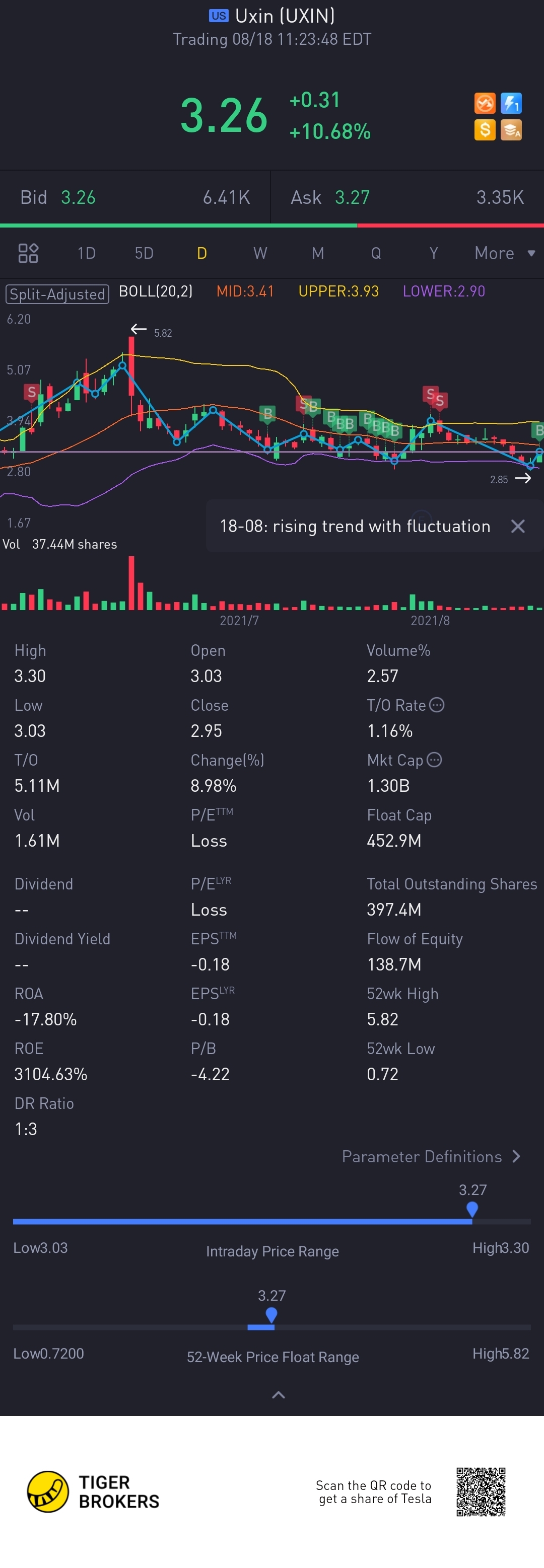The image size is (544, 1568).
Task: Tap the blue lightning bolt icon
Action: coord(510,103)
